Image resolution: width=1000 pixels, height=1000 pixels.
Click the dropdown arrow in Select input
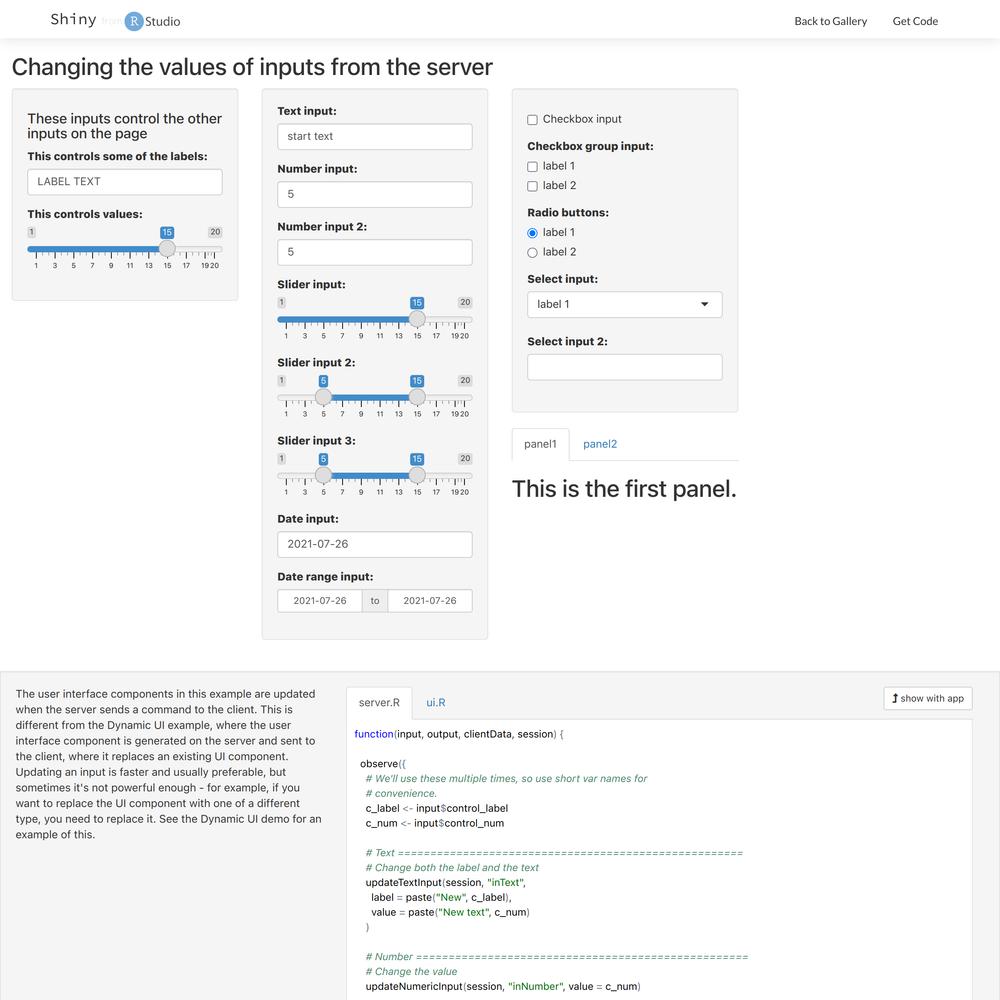(704, 304)
